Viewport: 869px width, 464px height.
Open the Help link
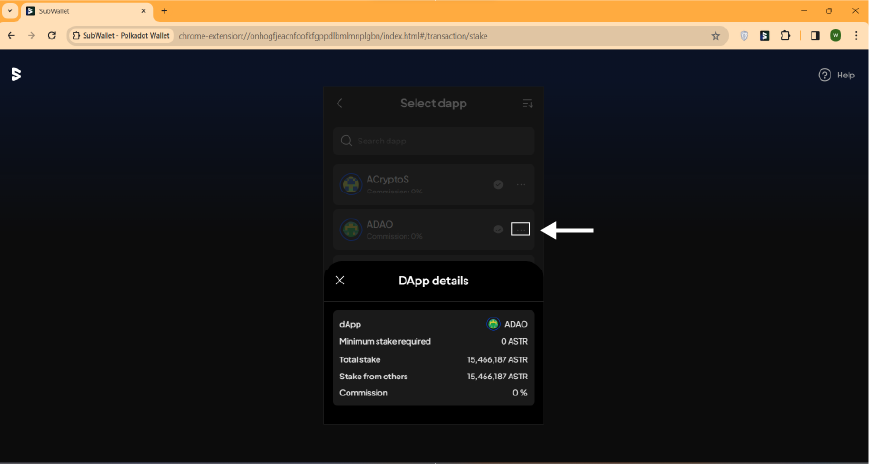837,75
